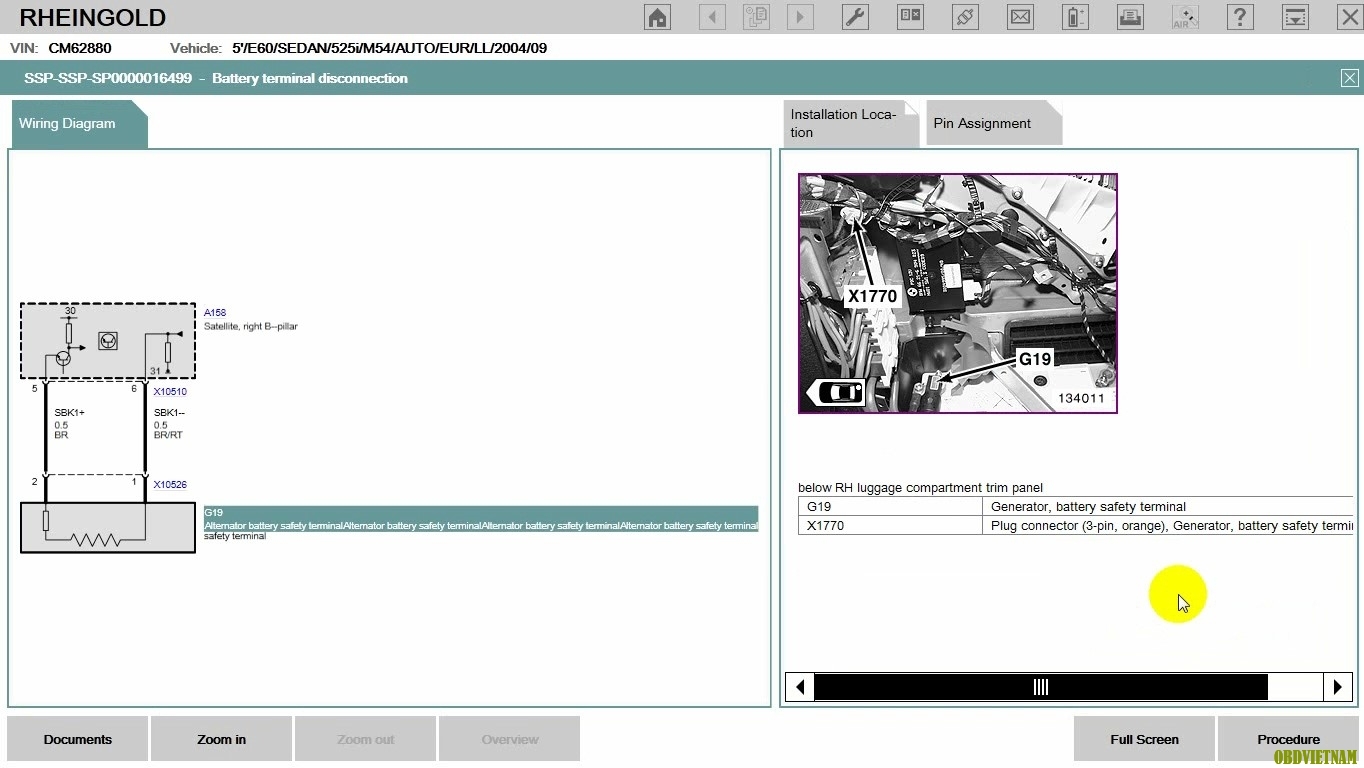Image resolution: width=1364 pixels, height=768 pixels.
Task: Open the connection plug icon
Action: [x=965, y=17]
